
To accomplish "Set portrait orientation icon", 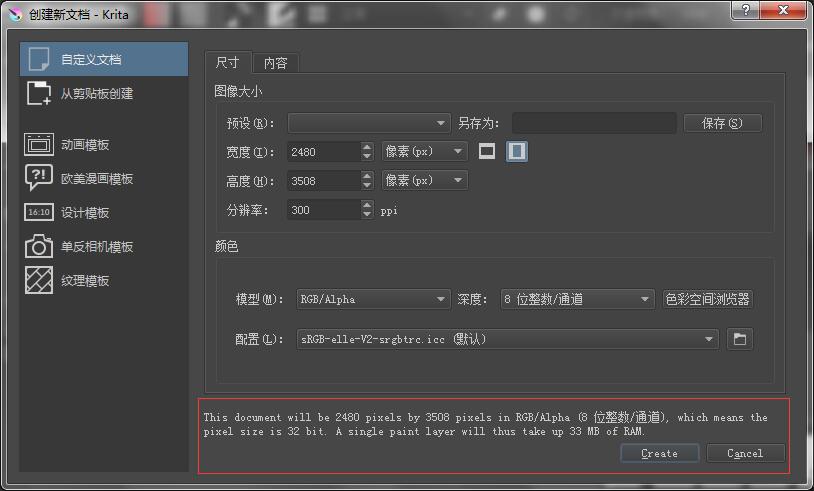I will pos(517,152).
